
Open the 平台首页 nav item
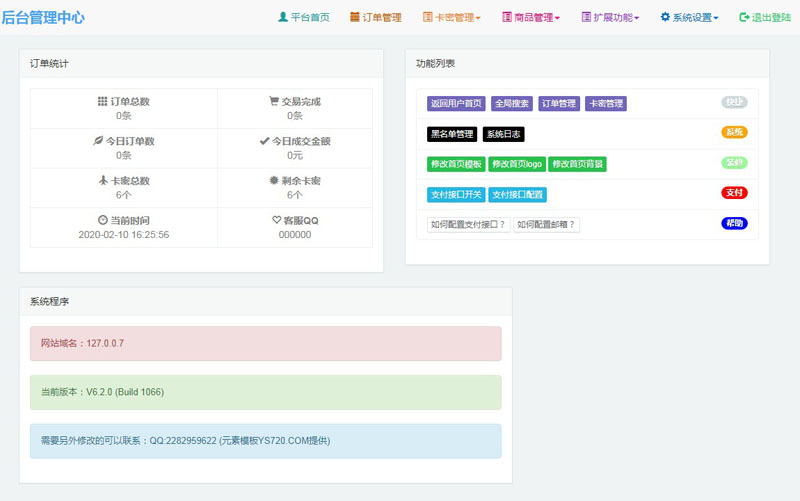[x=304, y=17]
